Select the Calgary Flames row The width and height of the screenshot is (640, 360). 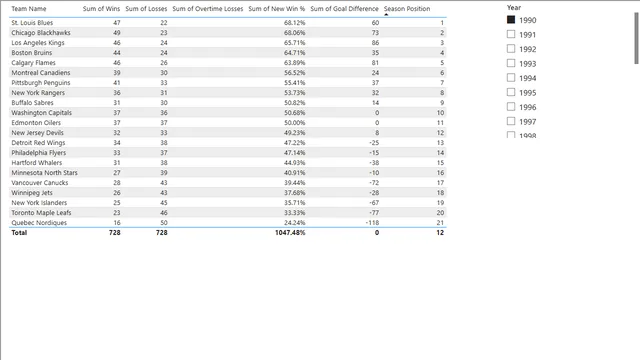click(228, 62)
